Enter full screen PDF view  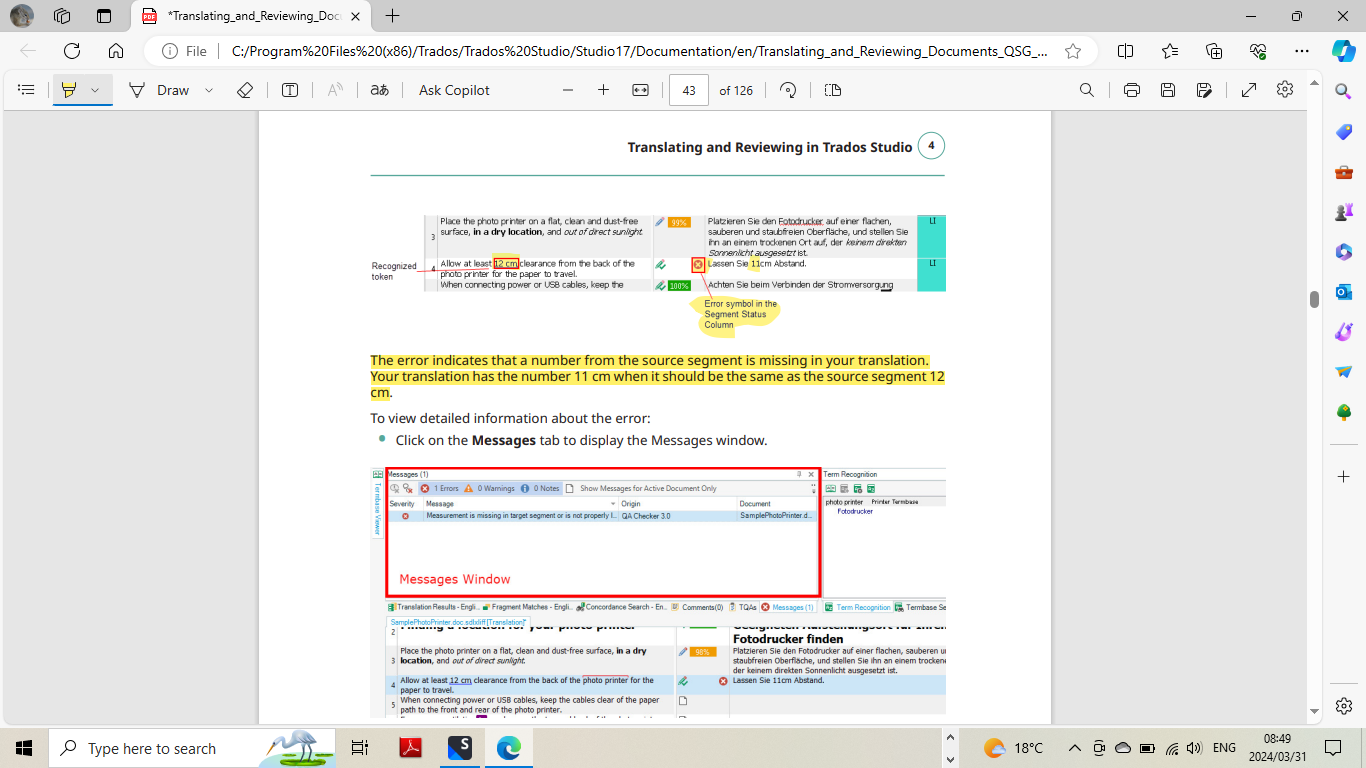click(1249, 90)
